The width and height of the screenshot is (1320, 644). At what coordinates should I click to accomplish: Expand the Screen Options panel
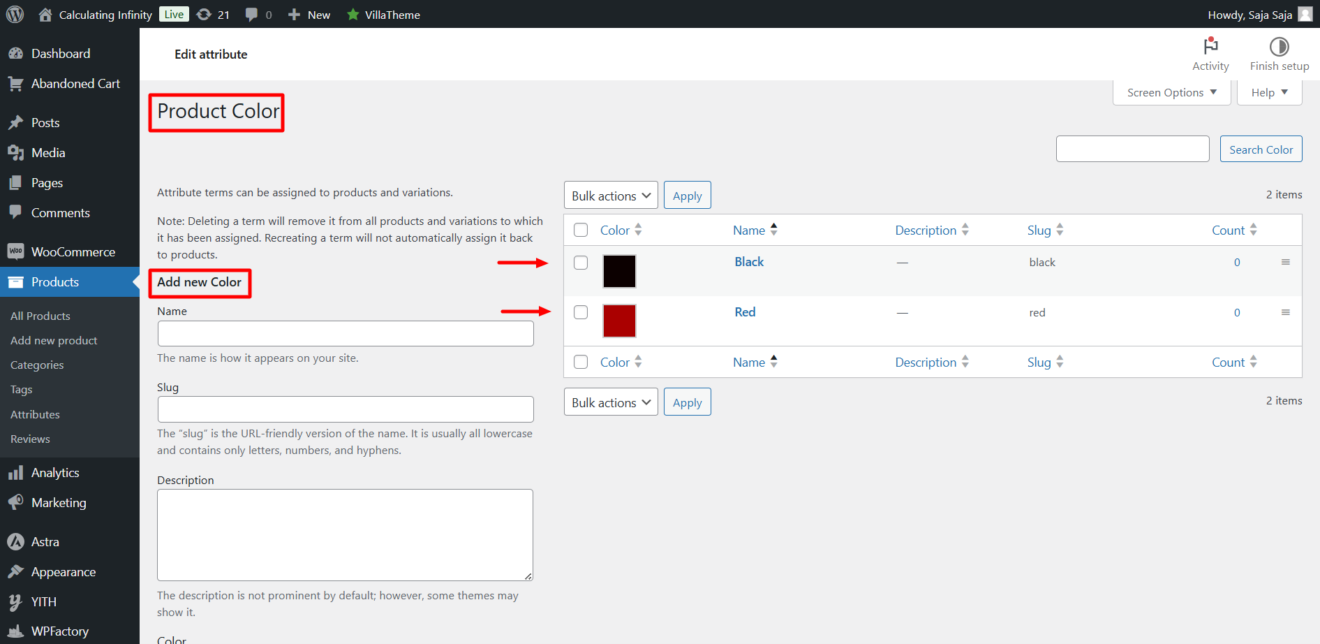[x=1170, y=91]
